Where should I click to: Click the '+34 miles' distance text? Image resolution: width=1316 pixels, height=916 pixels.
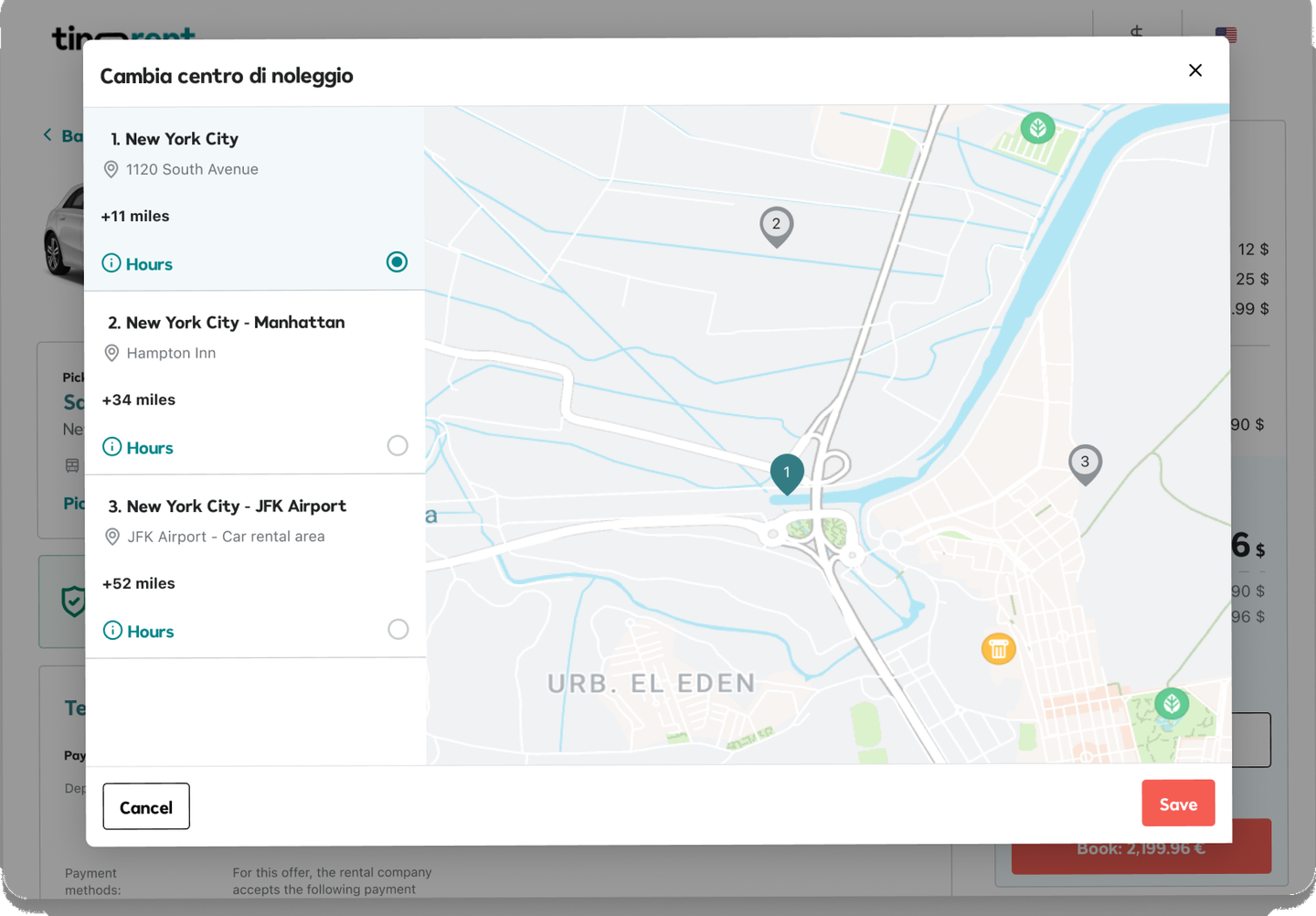pyautogui.click(x=139, y=400)
